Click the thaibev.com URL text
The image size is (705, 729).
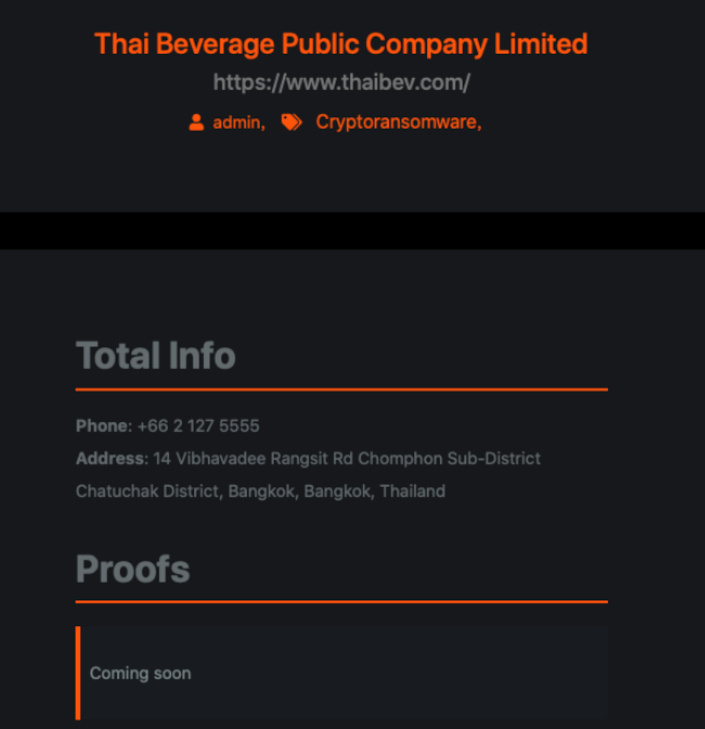coord(341,82)
